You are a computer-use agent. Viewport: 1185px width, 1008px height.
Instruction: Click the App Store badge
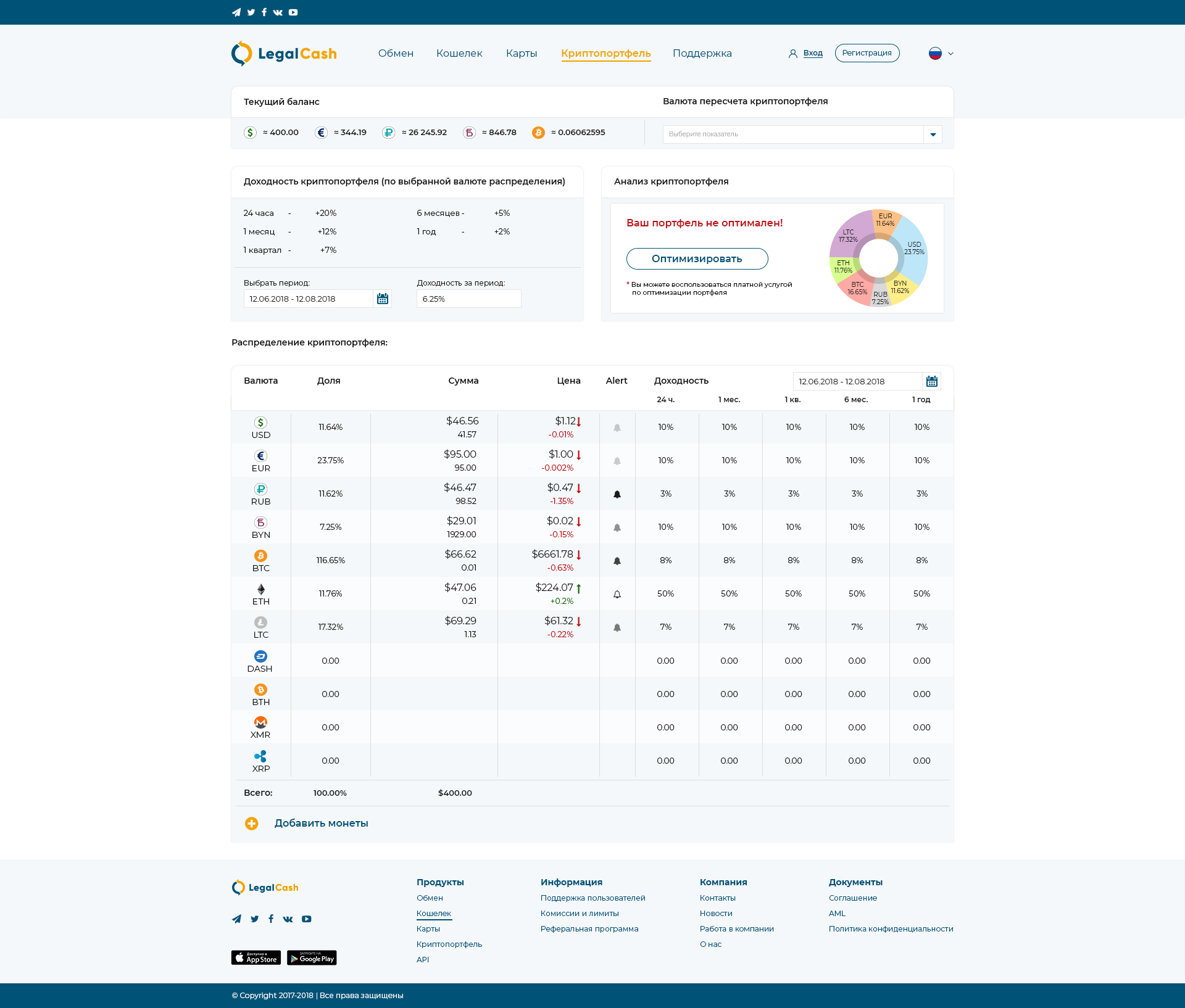pos(256,957)
